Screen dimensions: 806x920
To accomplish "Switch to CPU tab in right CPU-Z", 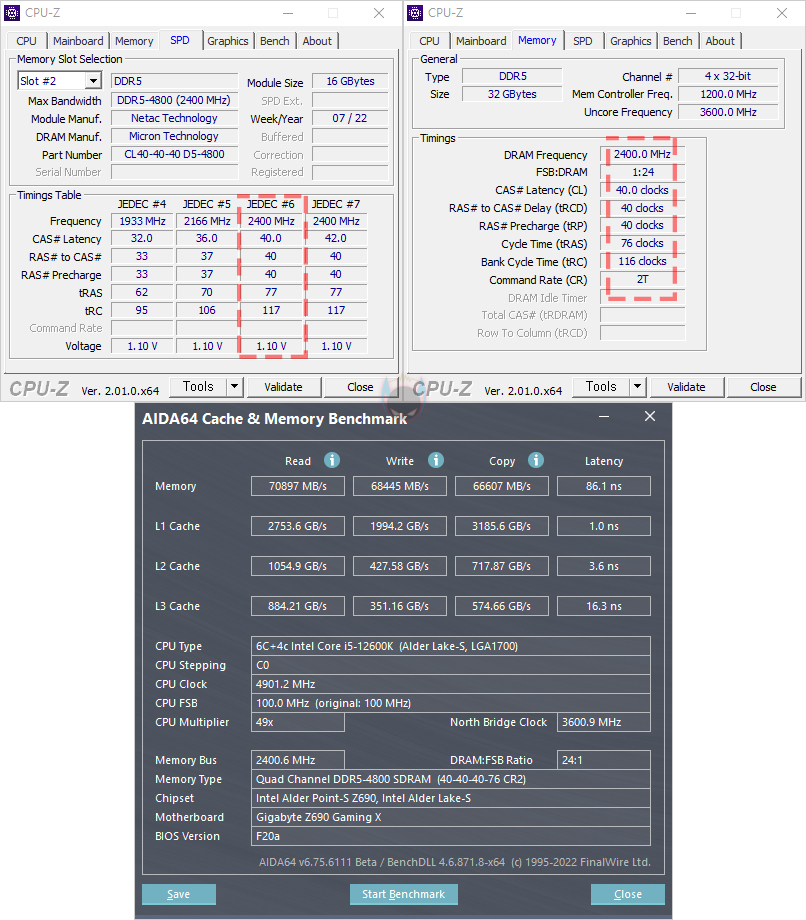I will click(429, 41).
